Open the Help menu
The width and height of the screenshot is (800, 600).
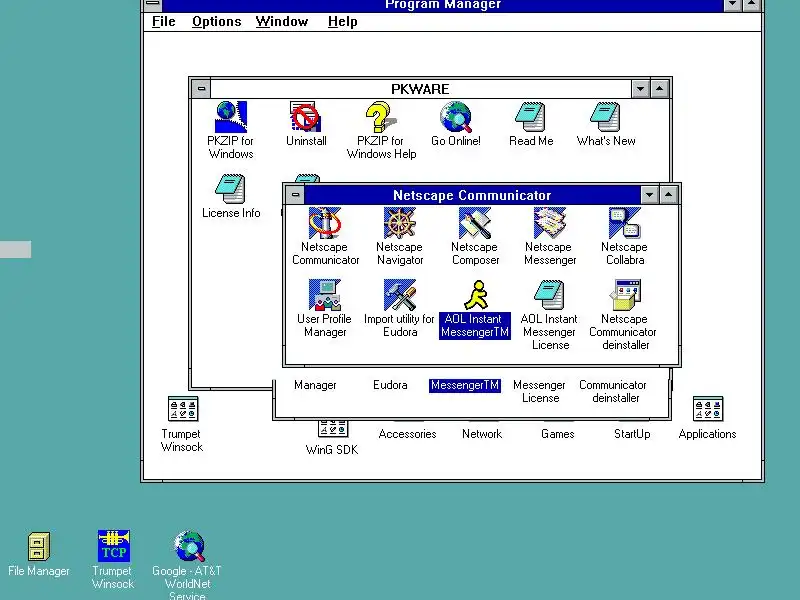tap(342, 21)
